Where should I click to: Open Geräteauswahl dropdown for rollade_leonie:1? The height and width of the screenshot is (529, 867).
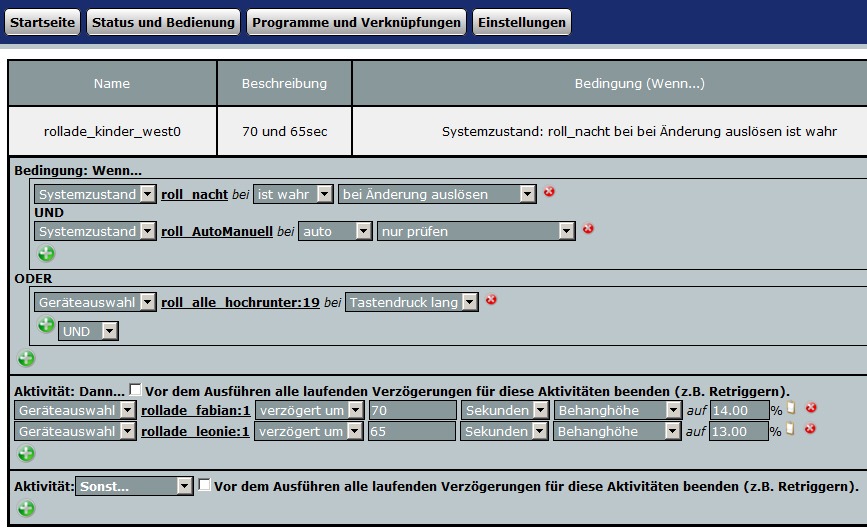tap(75, 431)
